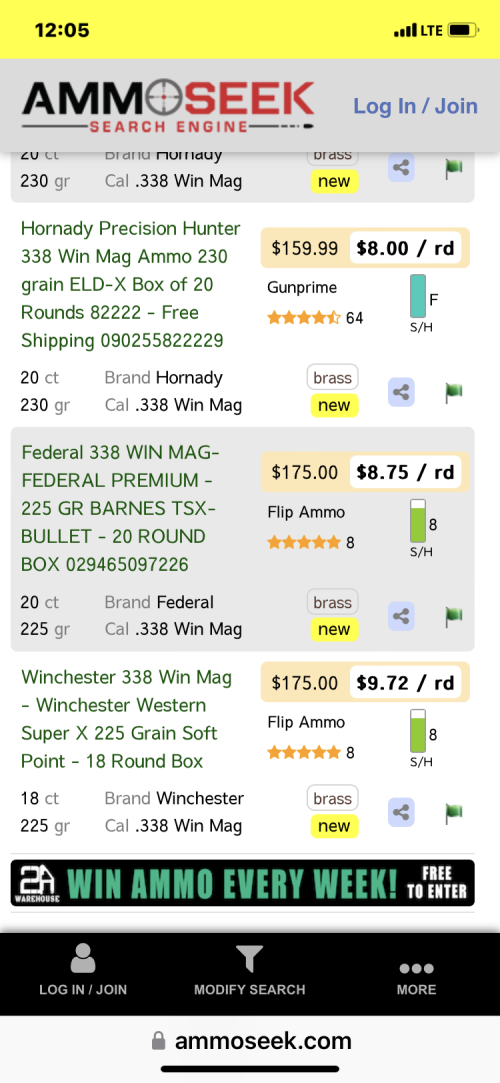Viewport: 500px width, 1083px height.
Task: Click Flip Ammo five-star rating on Federal listing
Action: 304,542
